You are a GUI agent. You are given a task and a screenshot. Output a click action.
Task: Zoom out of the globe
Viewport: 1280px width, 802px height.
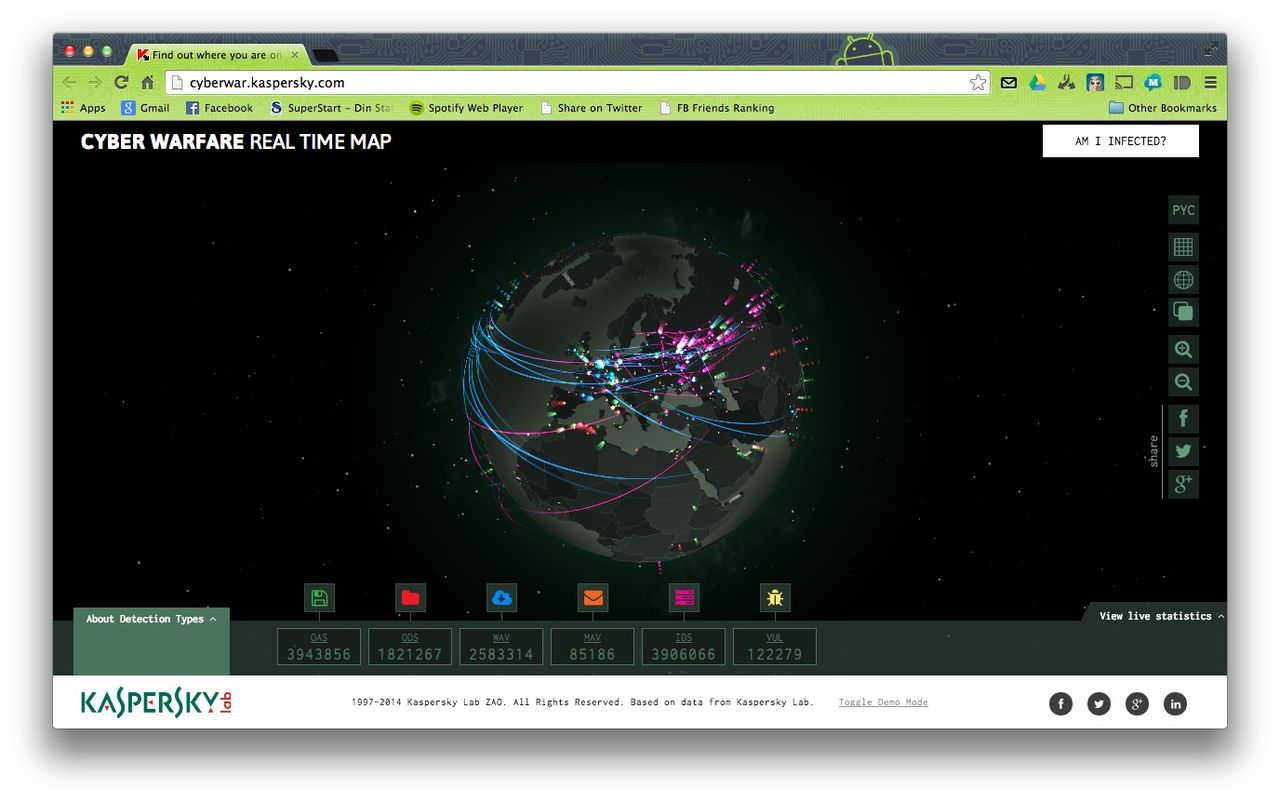pyautogui.click(x=1183, y=382)
